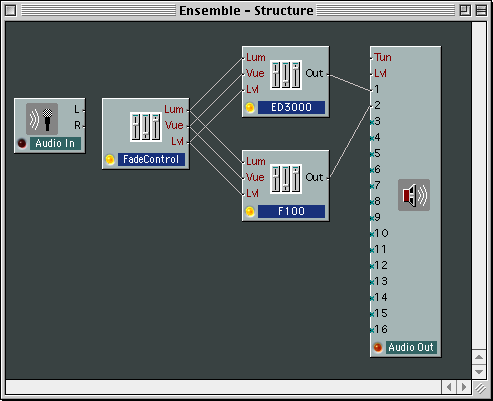
Task: Click the microphone icon in Audio In
Action: [42, 119]
